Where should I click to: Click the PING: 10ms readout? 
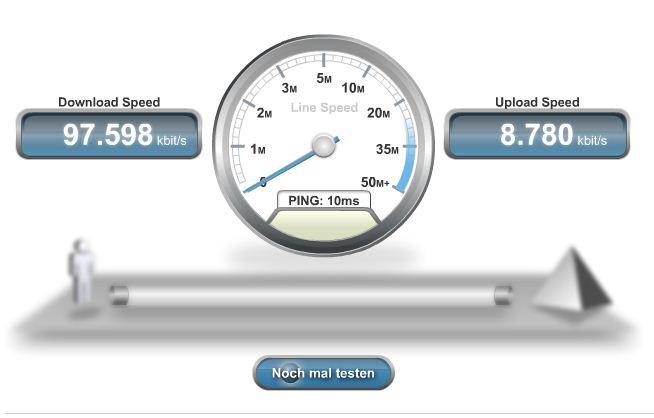pos(324,200)
